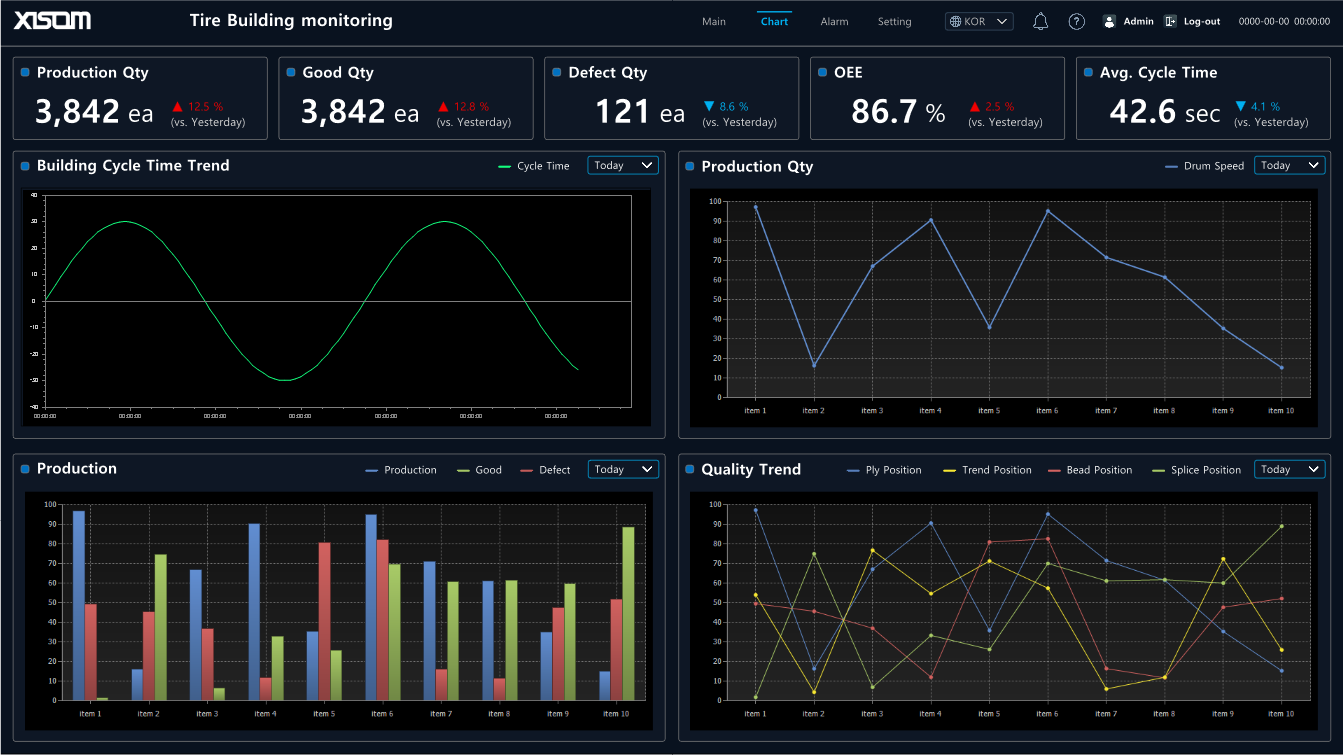Click the globe icon beside KOR
The height and width of the screenshot is (755, 1343).
[x=955, y=21]
